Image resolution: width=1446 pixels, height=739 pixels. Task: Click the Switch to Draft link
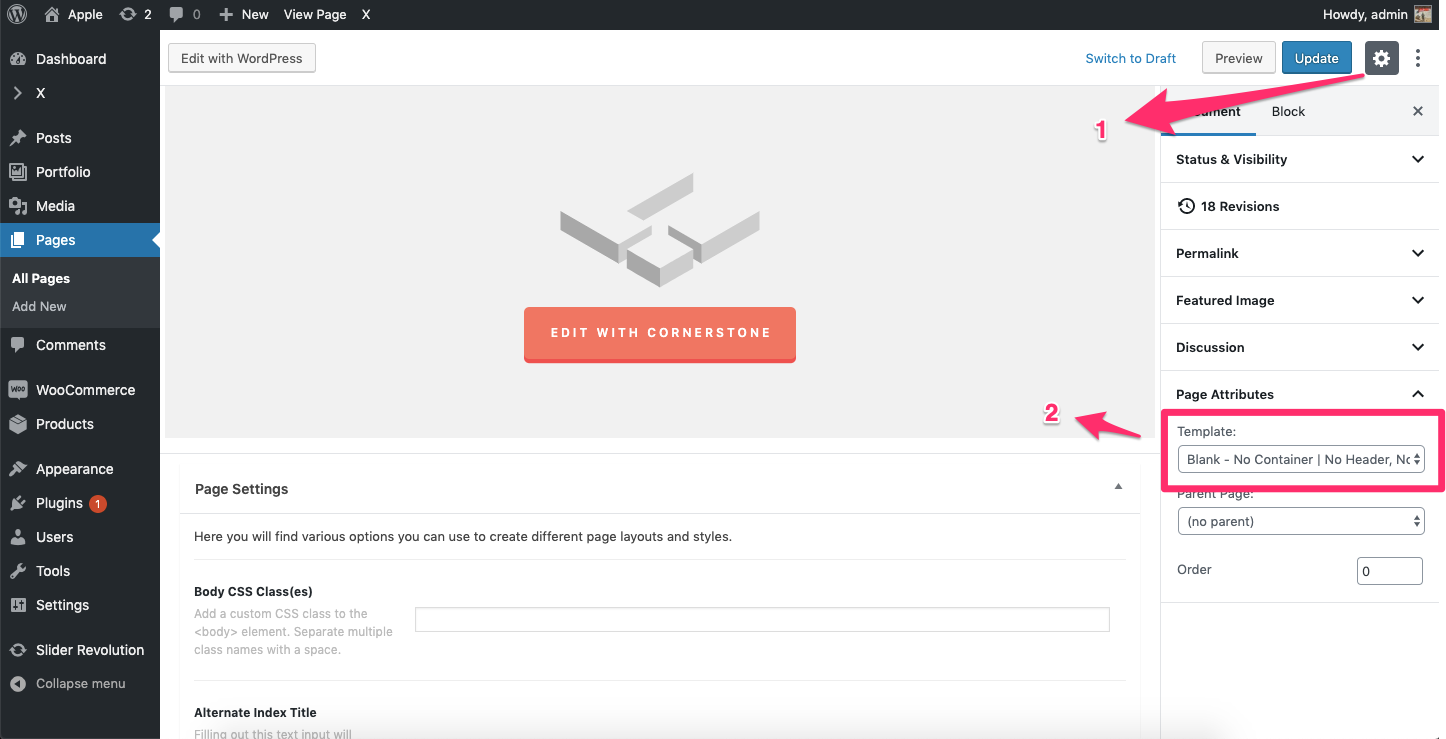click(1130, 58)
